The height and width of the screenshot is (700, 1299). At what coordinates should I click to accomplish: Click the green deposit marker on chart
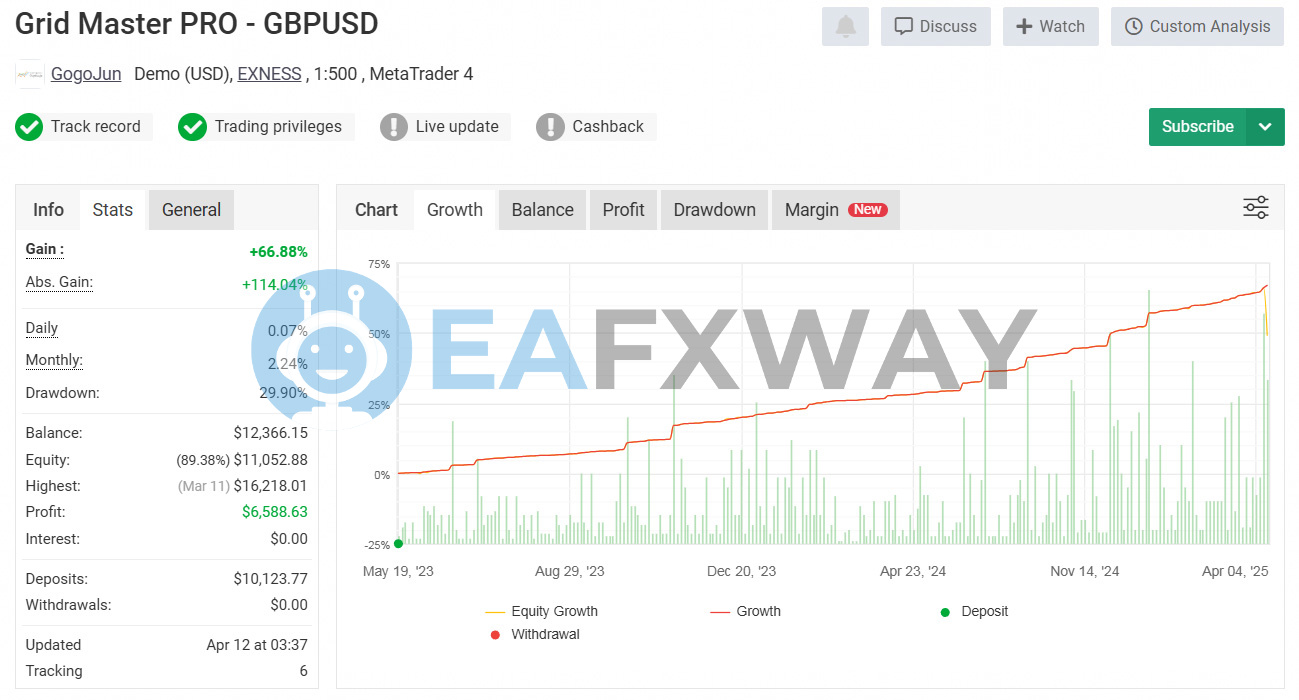pos(398,543)
